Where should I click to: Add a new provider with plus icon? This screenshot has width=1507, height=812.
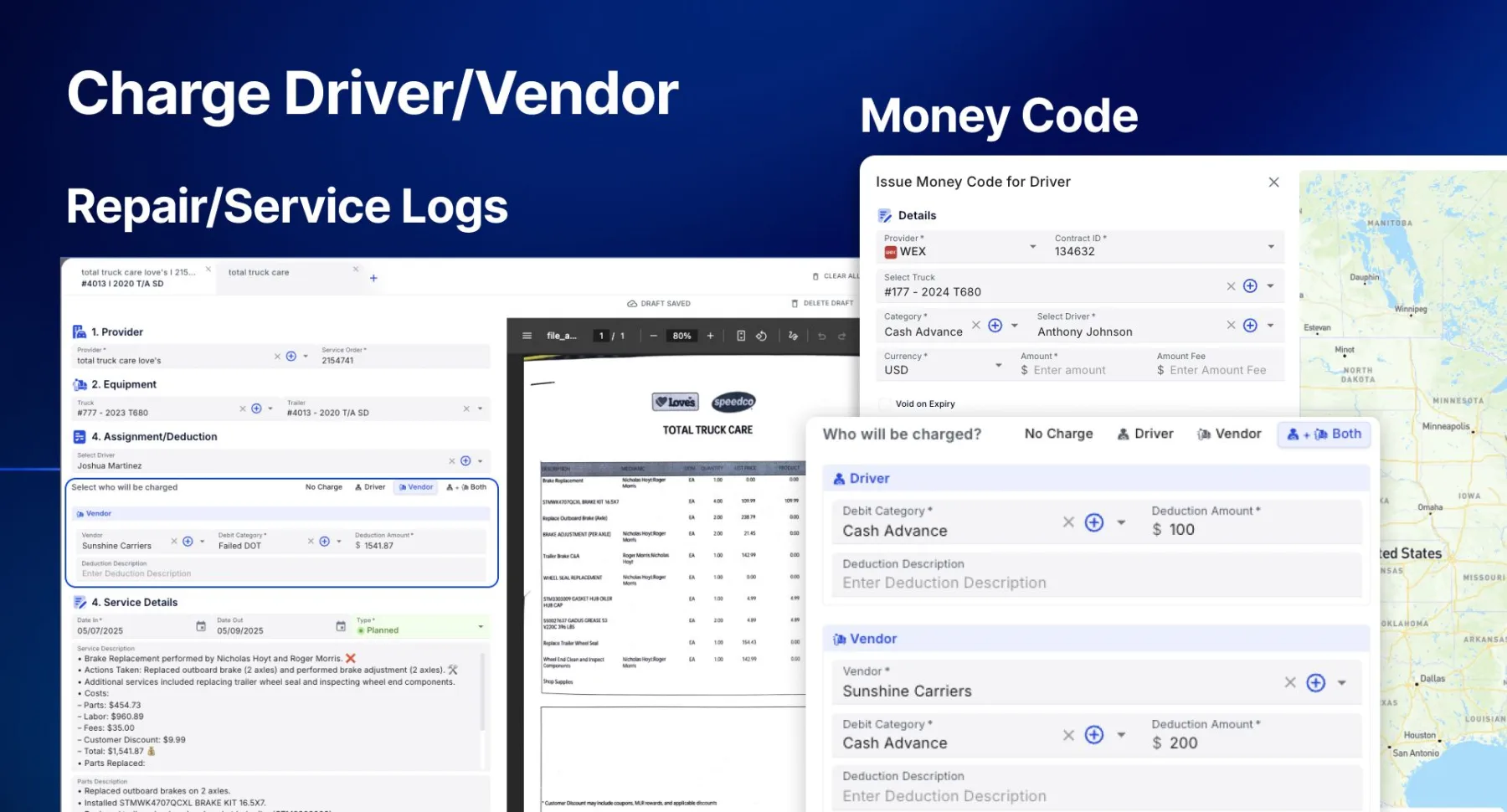(x=291, y=356)
